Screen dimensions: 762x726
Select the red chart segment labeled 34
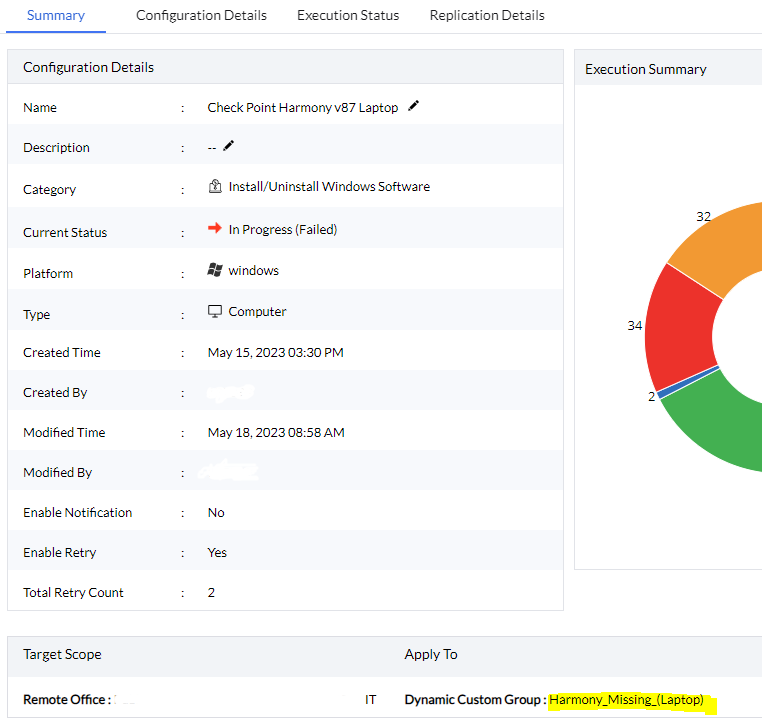coord(678,328)
